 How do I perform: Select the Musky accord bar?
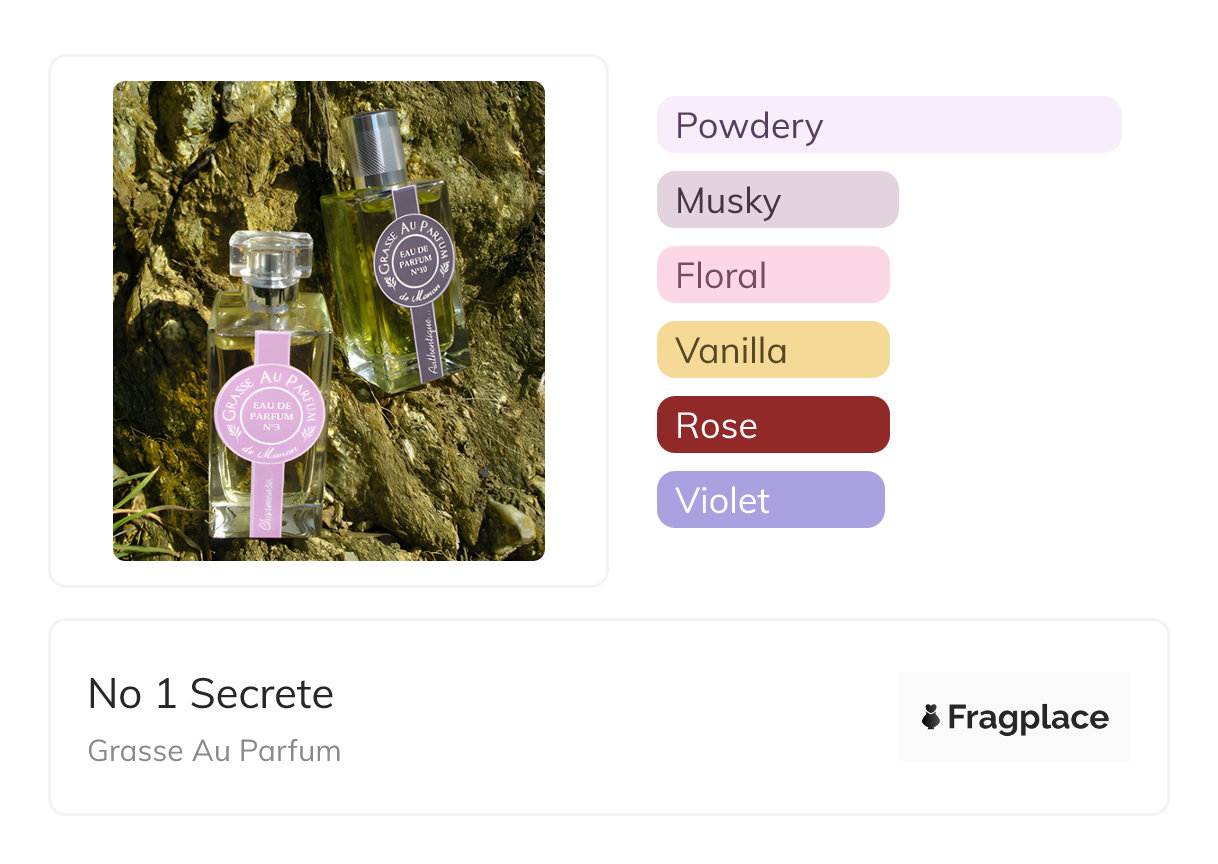[777, 200]
